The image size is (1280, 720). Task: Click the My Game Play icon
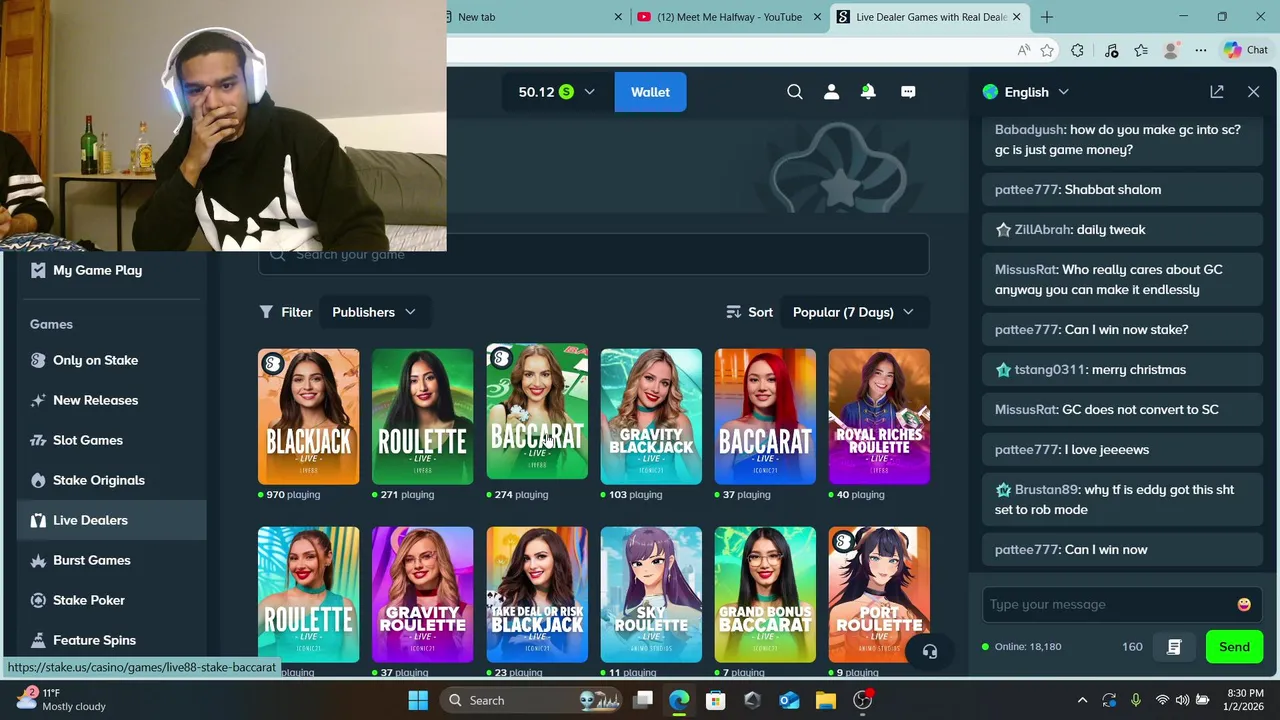click(38, 270)
